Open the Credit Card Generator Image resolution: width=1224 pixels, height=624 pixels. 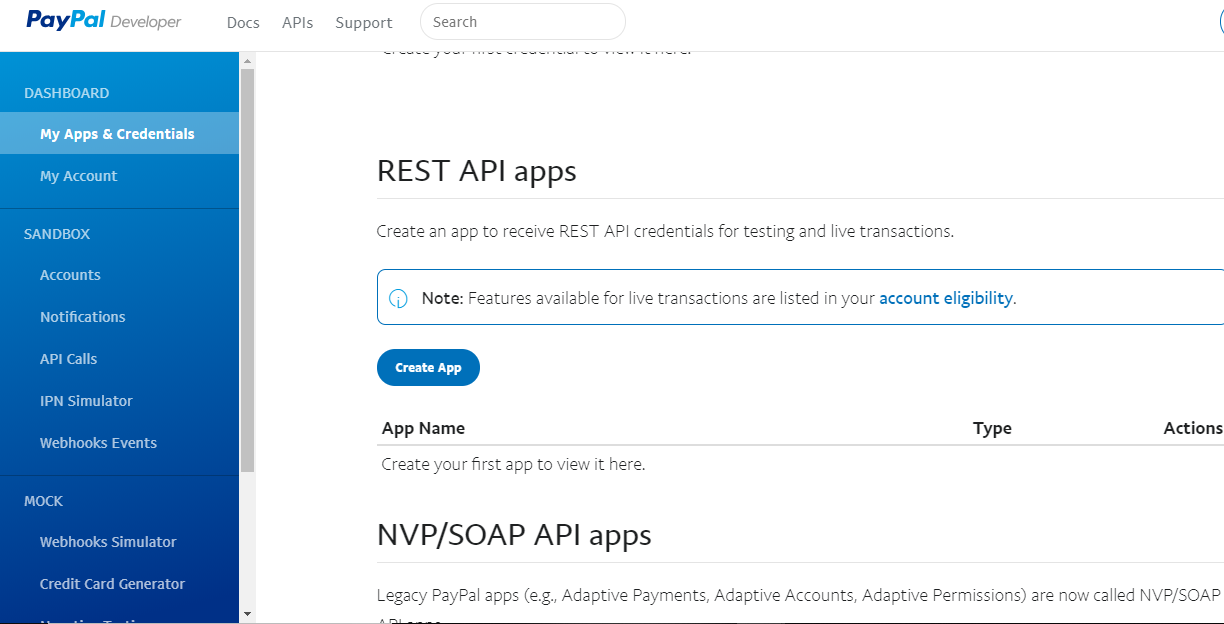(112, 584)
